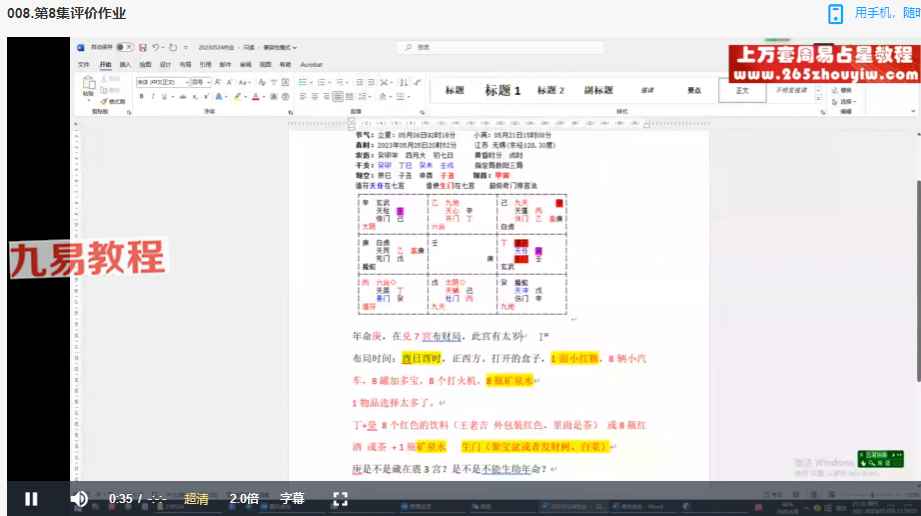The image size is (921, 516).
Task: Justify the paragraph text
Action: pos(338,96)
